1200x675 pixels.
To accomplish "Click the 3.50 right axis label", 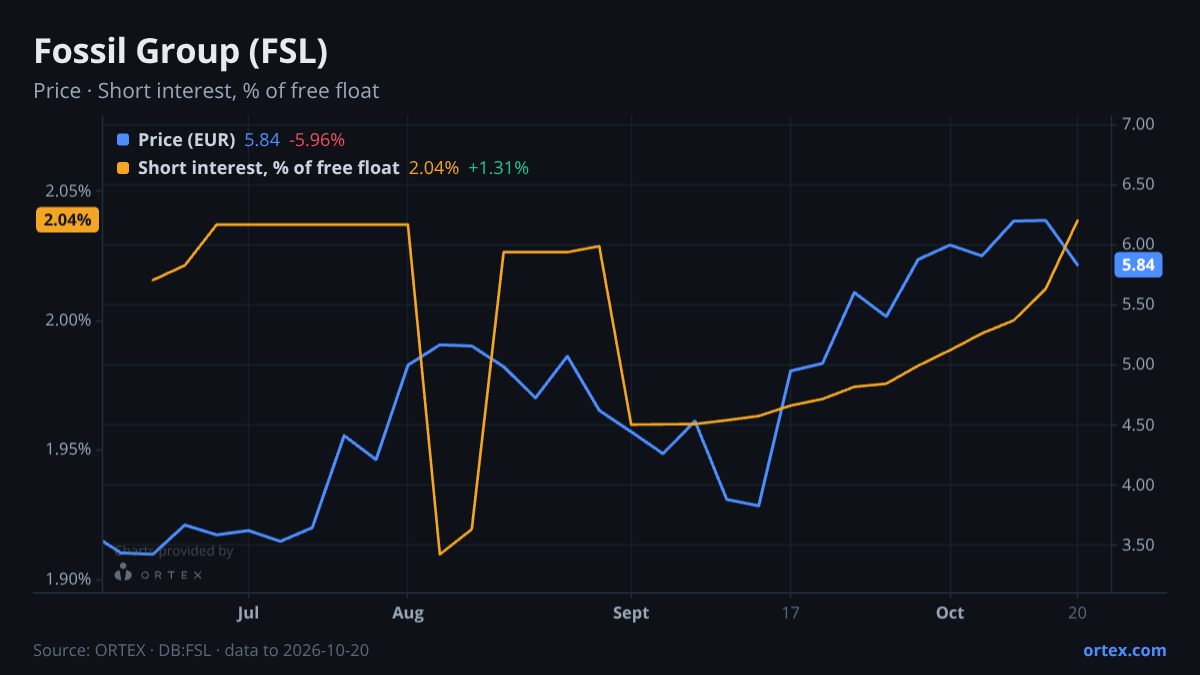I will coord(1139,545).
